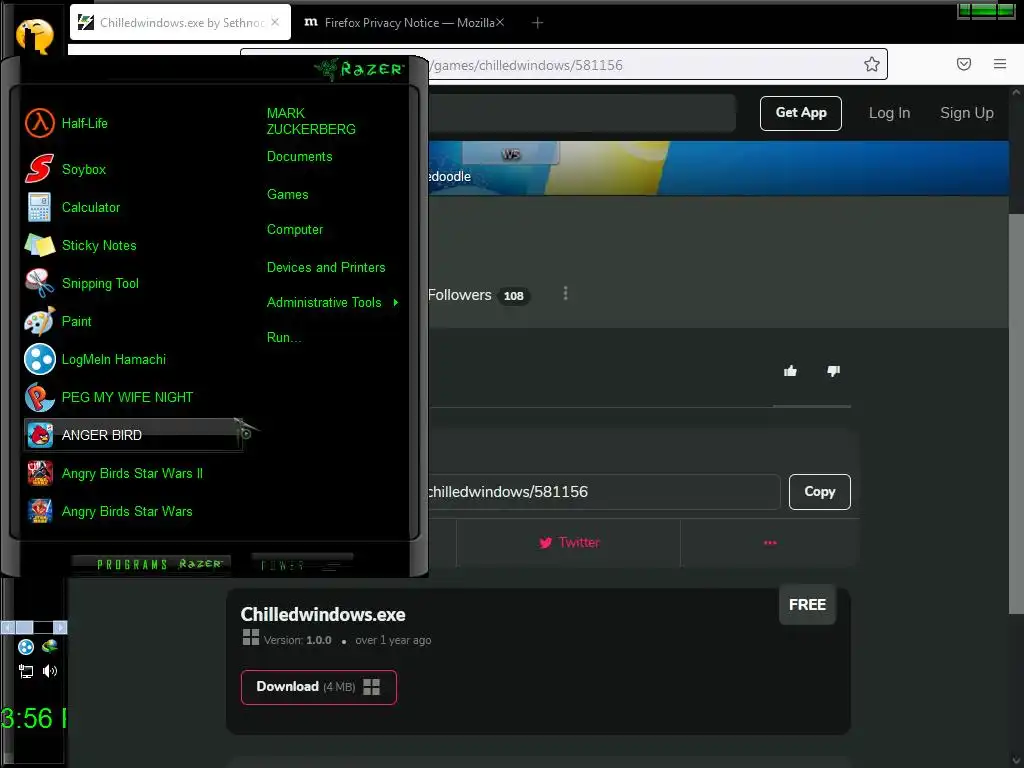Viewport: 1024px width, 768px height.
Task: Open Angry Birds Star Wars II
Action: (132, 473)
